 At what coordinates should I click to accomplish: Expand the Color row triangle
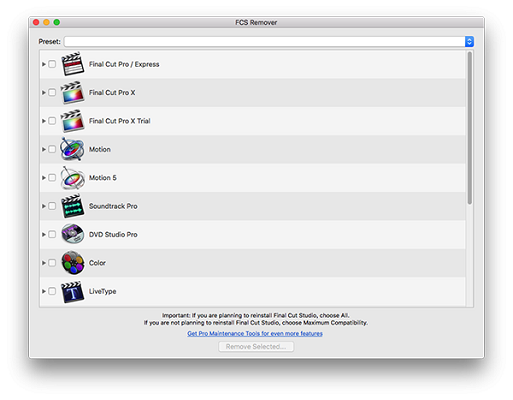[44, 263]
